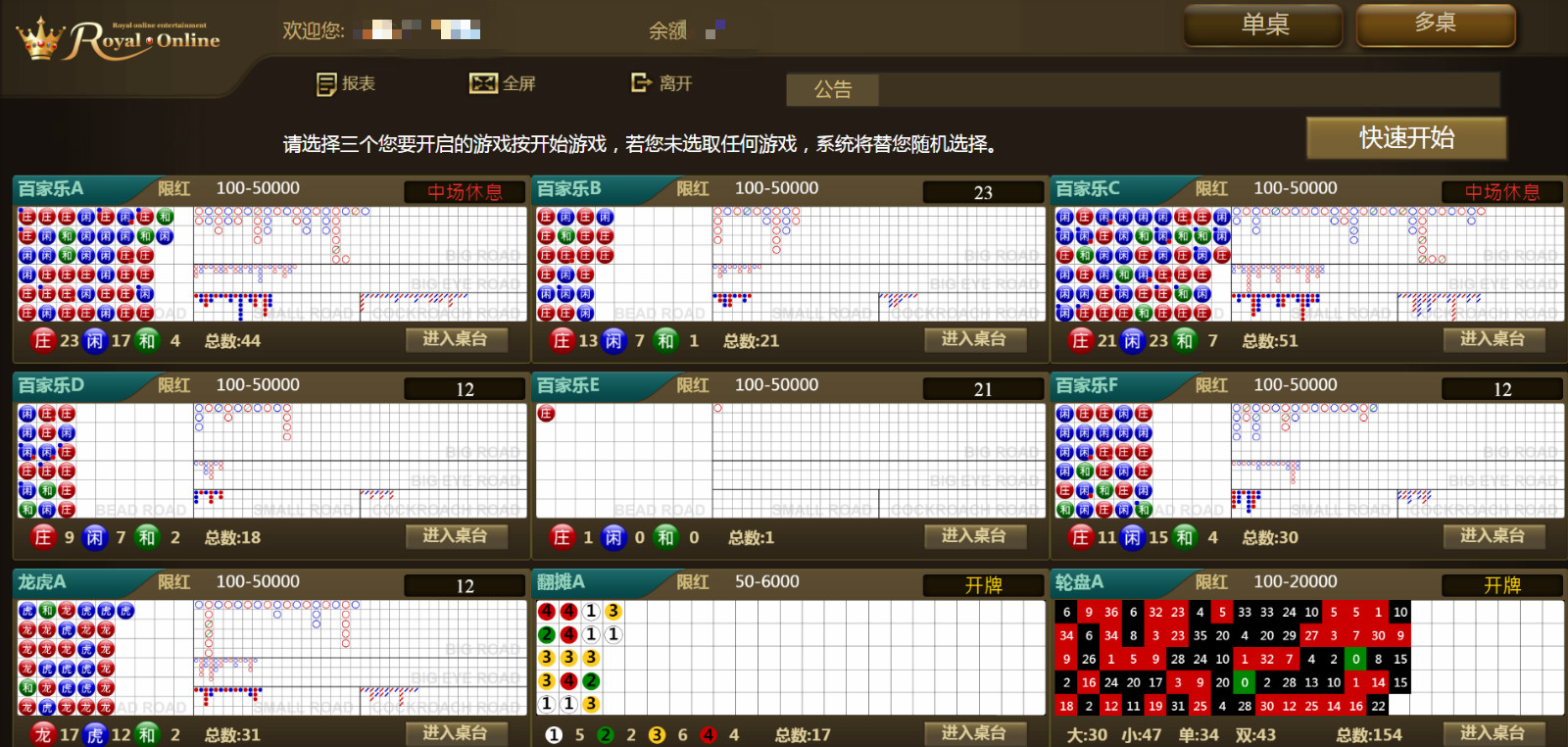The width and height of the screenshot is (1568, 747).
Task: Enter the 翻摊A table
Action: point(975,732)
